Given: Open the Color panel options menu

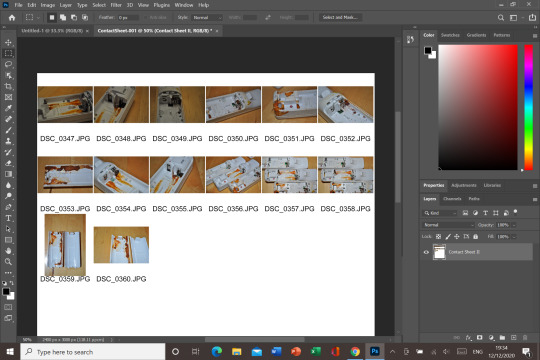Looking at the screenshot, I should coord(535,36).
